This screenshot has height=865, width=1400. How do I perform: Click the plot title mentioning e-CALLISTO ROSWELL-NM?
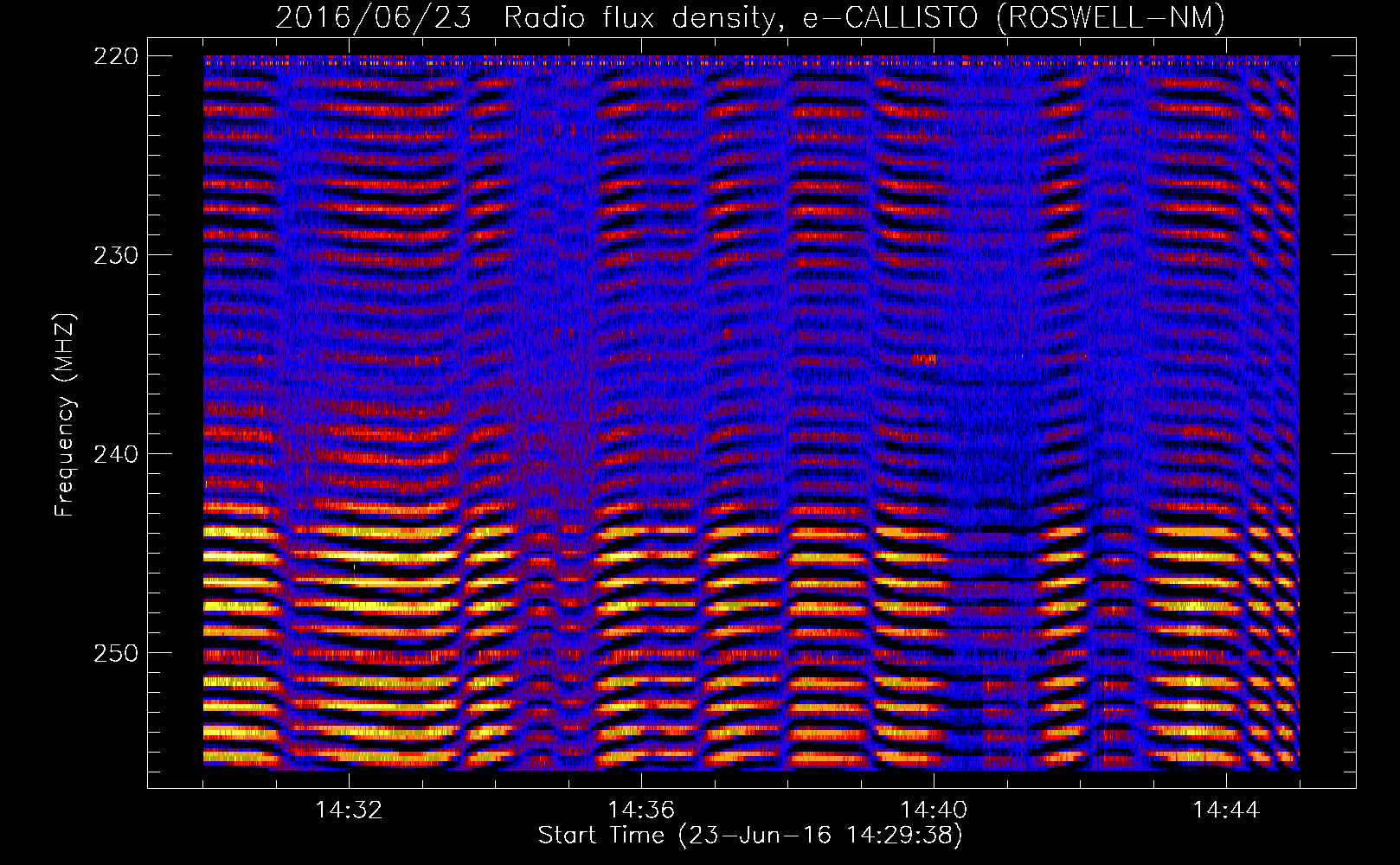(750, 17)
